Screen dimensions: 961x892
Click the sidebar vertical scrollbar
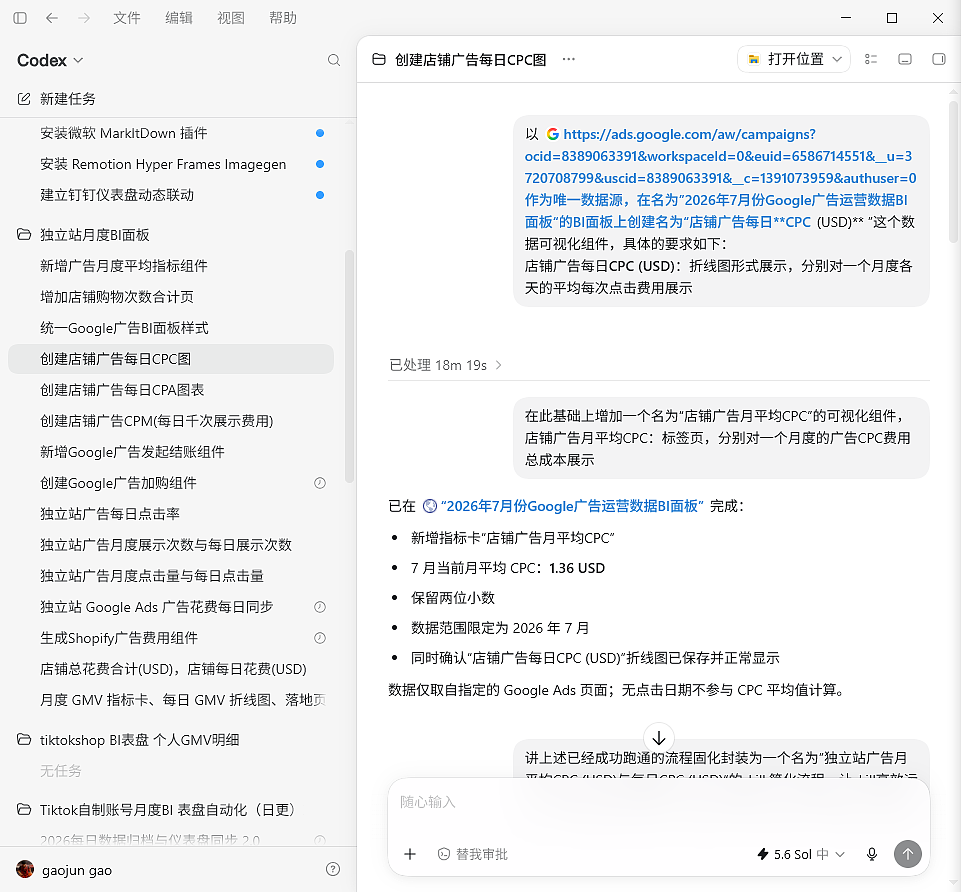(349, 367)
